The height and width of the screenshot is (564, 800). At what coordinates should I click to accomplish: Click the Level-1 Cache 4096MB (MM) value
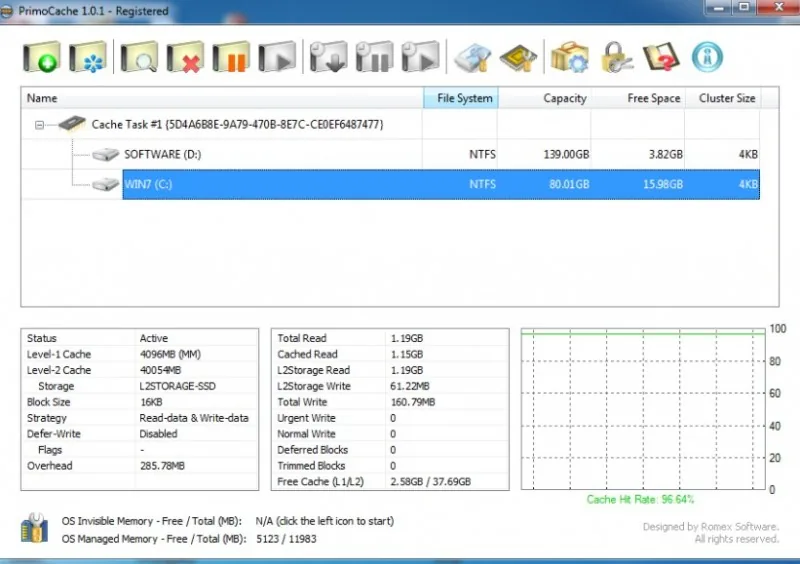pyautogui.click(x=170, y=354)
